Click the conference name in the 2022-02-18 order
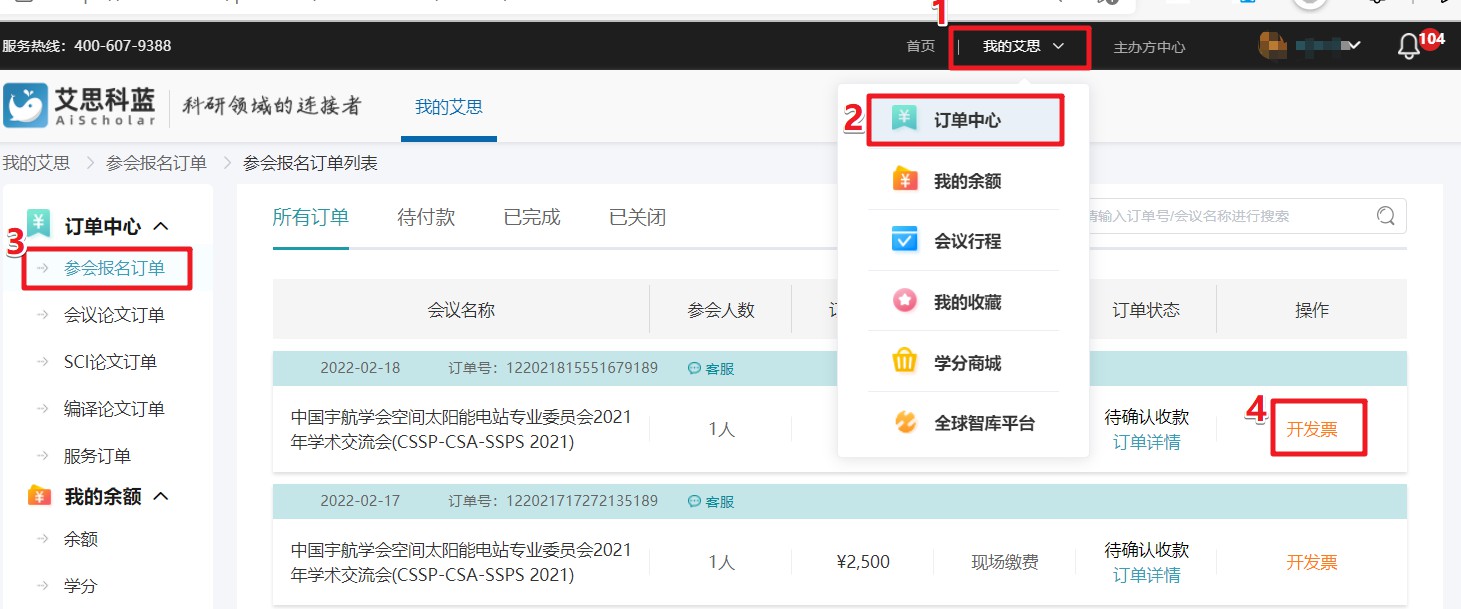This screenshot has height=609, width=1461. [461, 429]
